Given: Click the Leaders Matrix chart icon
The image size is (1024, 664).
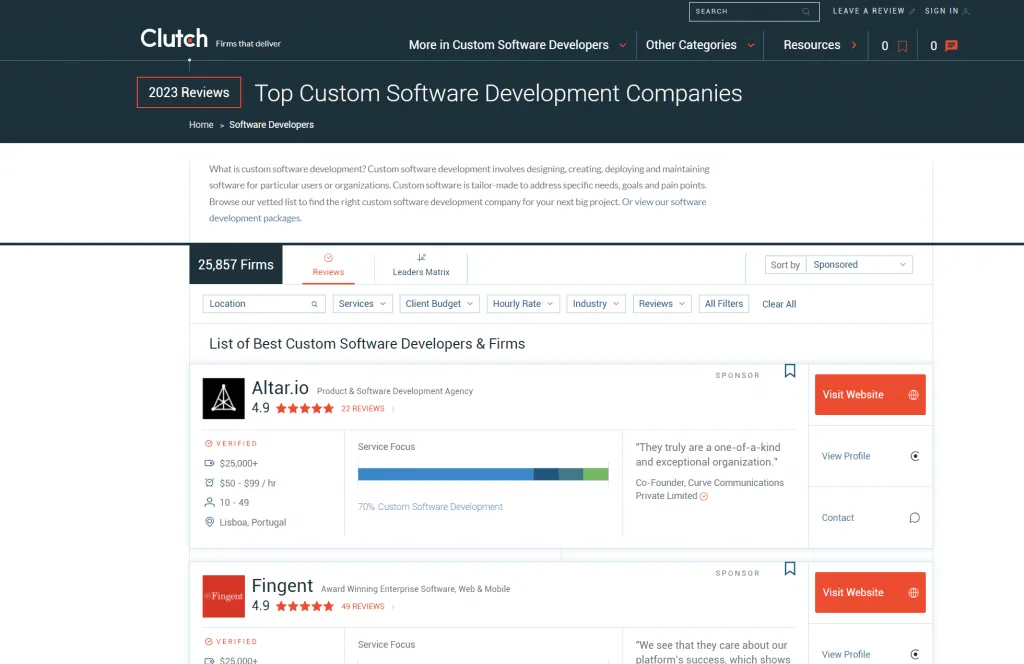Looking at the screenshot, I should coord(421,257).
